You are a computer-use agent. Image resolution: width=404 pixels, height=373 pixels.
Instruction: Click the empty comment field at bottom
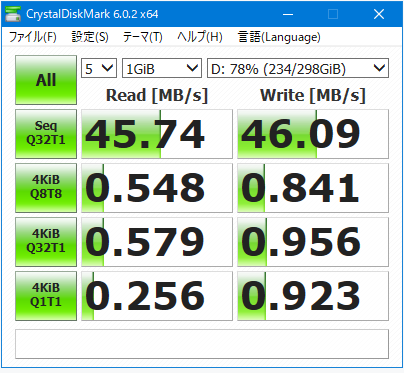click(202, 344)
